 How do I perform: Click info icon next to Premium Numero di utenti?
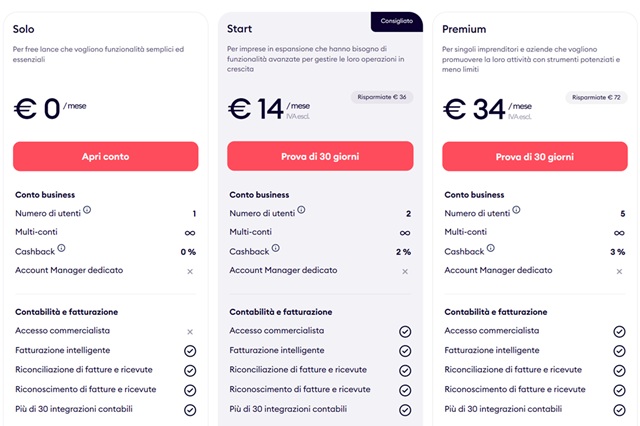pos(516,210)
